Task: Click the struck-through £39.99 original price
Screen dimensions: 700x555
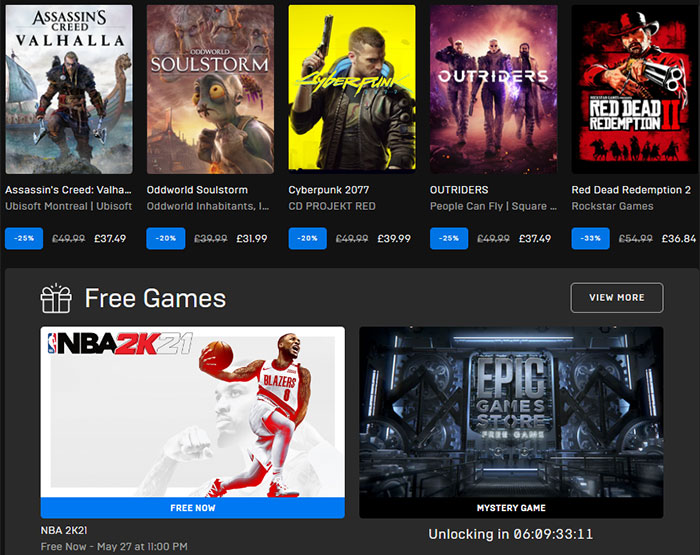Action: (x=211, y=239)
